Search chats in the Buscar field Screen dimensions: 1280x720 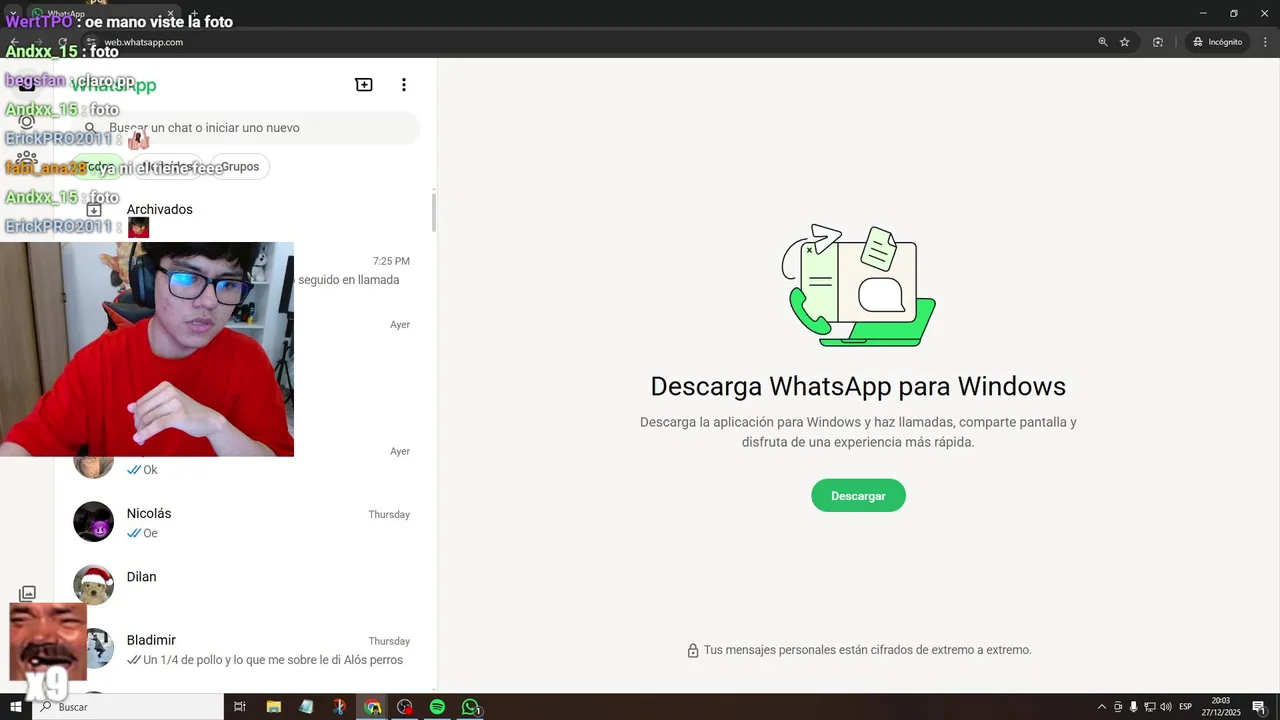(x=246, y=128)
